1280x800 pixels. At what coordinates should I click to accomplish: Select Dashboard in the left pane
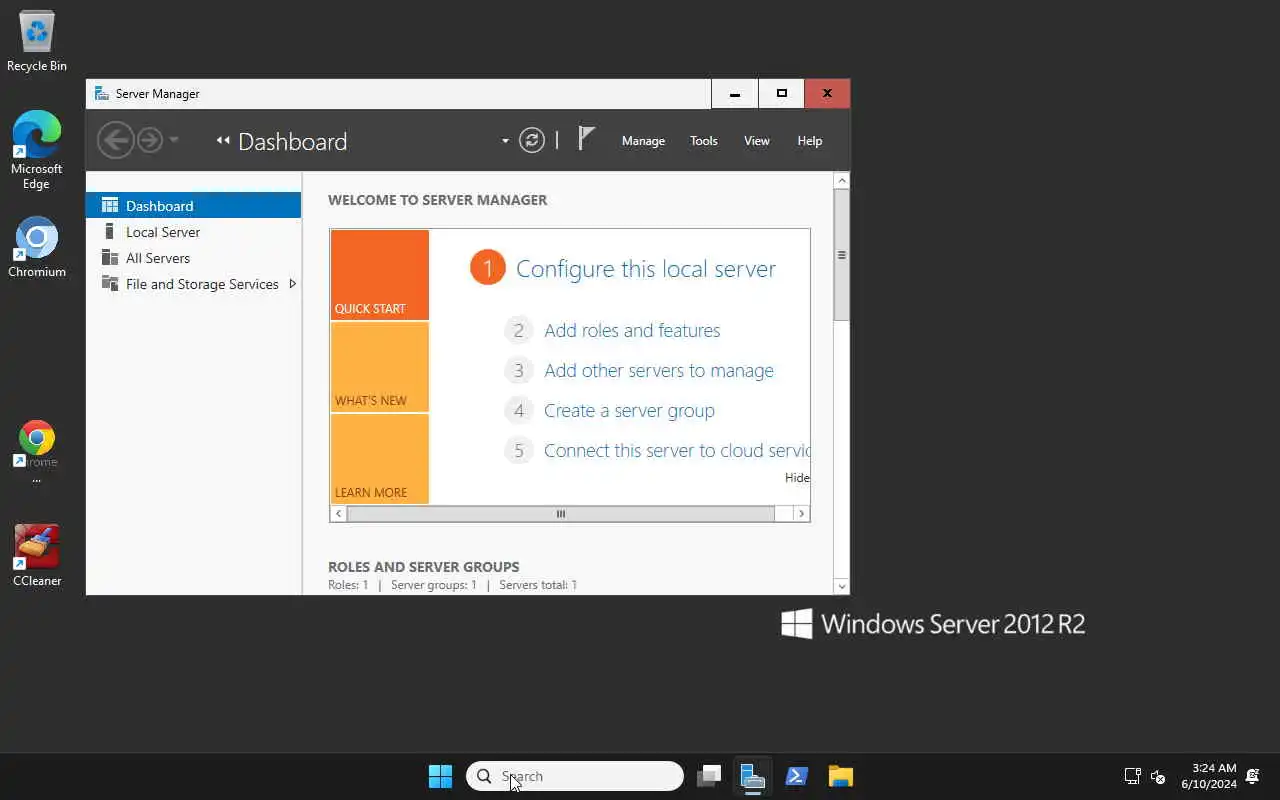pyautogui.click(x=194, y=205)
